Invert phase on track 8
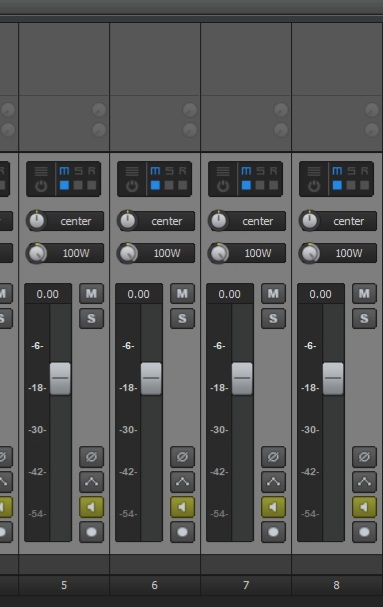The width and height of the screenshot is (383, 607). [x=364, y=457]
